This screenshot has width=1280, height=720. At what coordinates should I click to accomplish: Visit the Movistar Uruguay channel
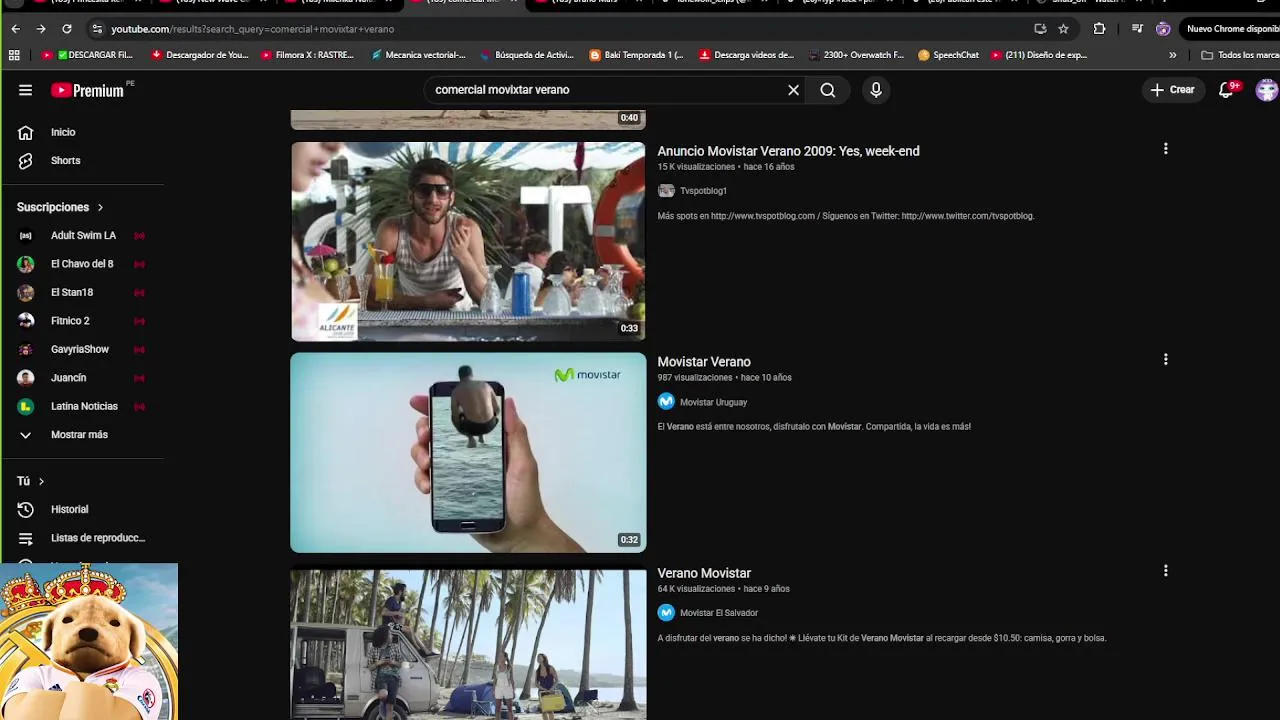coord(713,402)
